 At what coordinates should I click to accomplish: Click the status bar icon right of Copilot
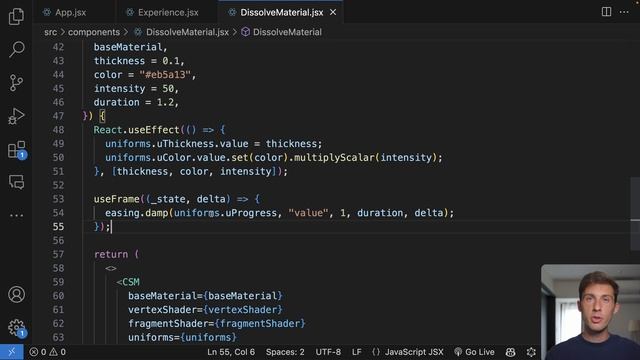[x=531, y=352]
